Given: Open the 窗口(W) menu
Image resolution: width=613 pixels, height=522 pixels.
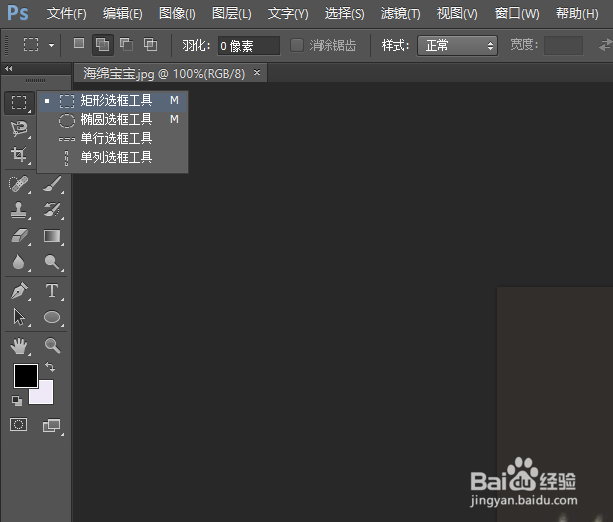Looking at the screenshot, I should point(517,14).
